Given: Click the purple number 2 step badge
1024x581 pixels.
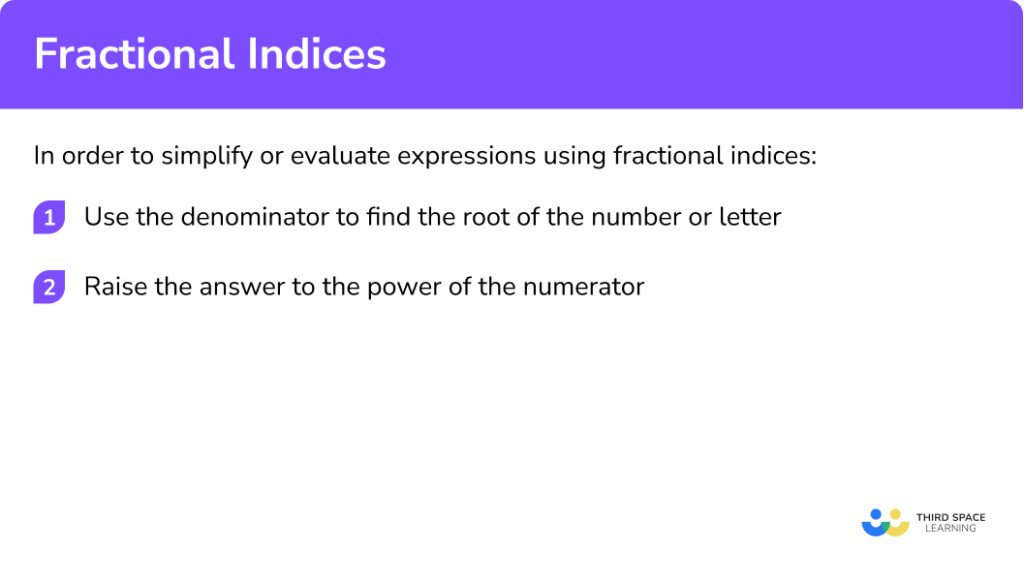Looking at the screenshot, I should click(x=49, y=287).
